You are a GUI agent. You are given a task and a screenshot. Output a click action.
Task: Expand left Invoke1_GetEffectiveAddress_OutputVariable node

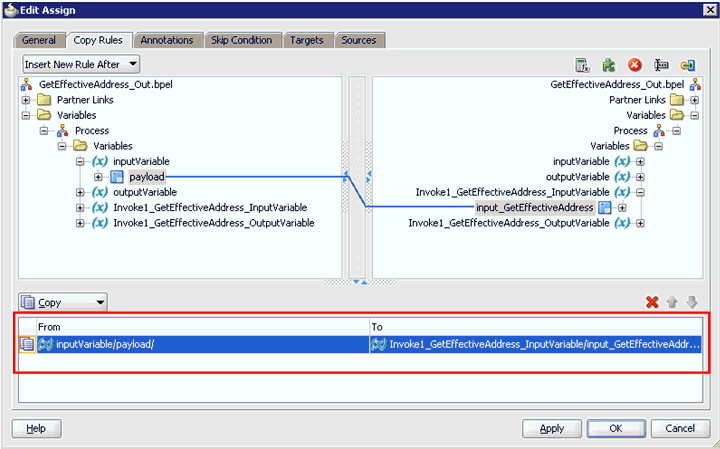pyautogui.click(x=80, y=223)
